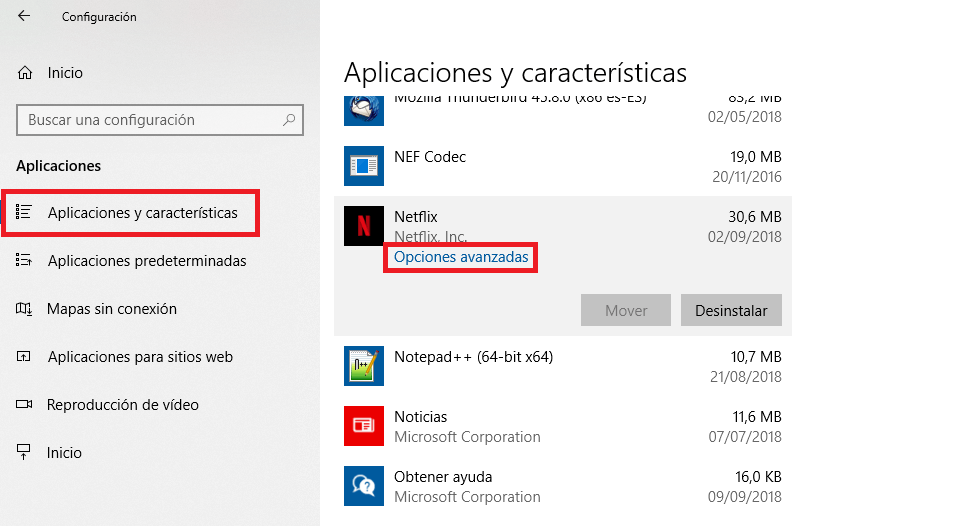Select the Netflix app name text
This screenshot has width=974, height=526.
point(416,217)
